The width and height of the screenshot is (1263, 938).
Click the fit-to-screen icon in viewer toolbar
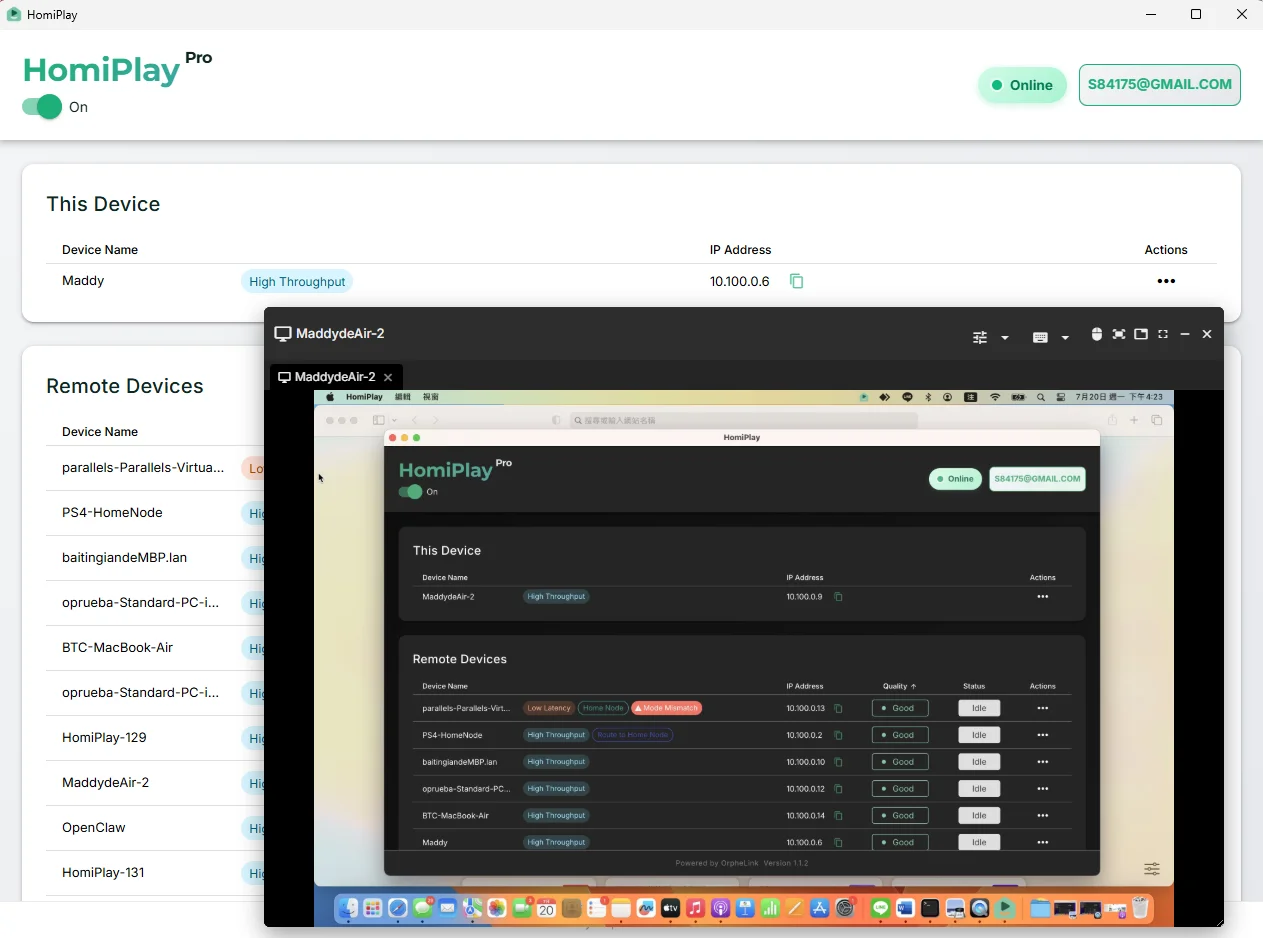(1119, 334)
